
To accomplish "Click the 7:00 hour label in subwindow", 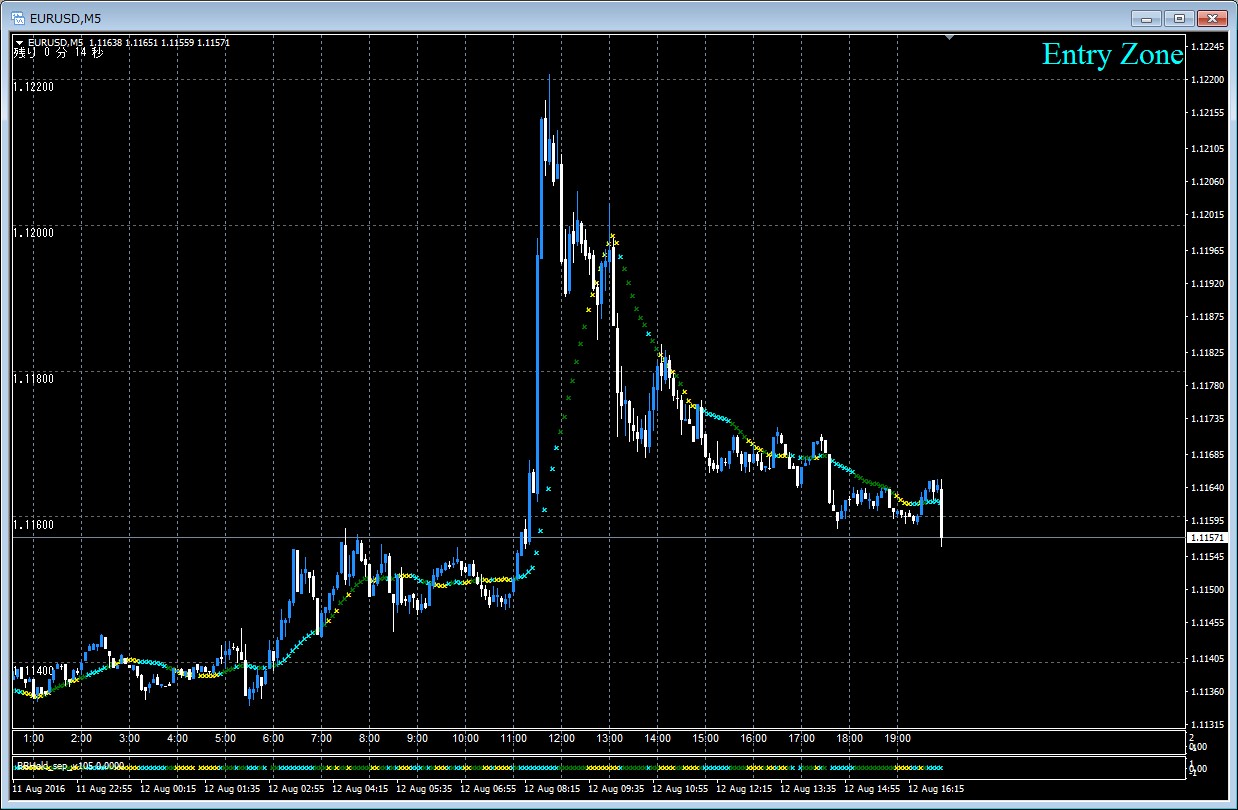I will pos(321,739).
